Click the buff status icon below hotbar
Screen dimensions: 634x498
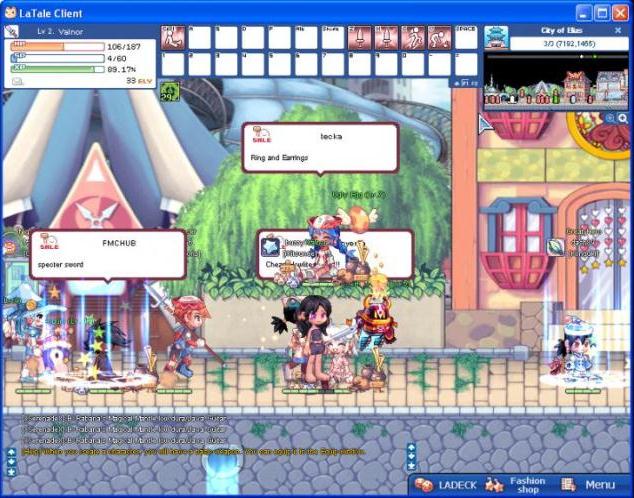(170, 91)
